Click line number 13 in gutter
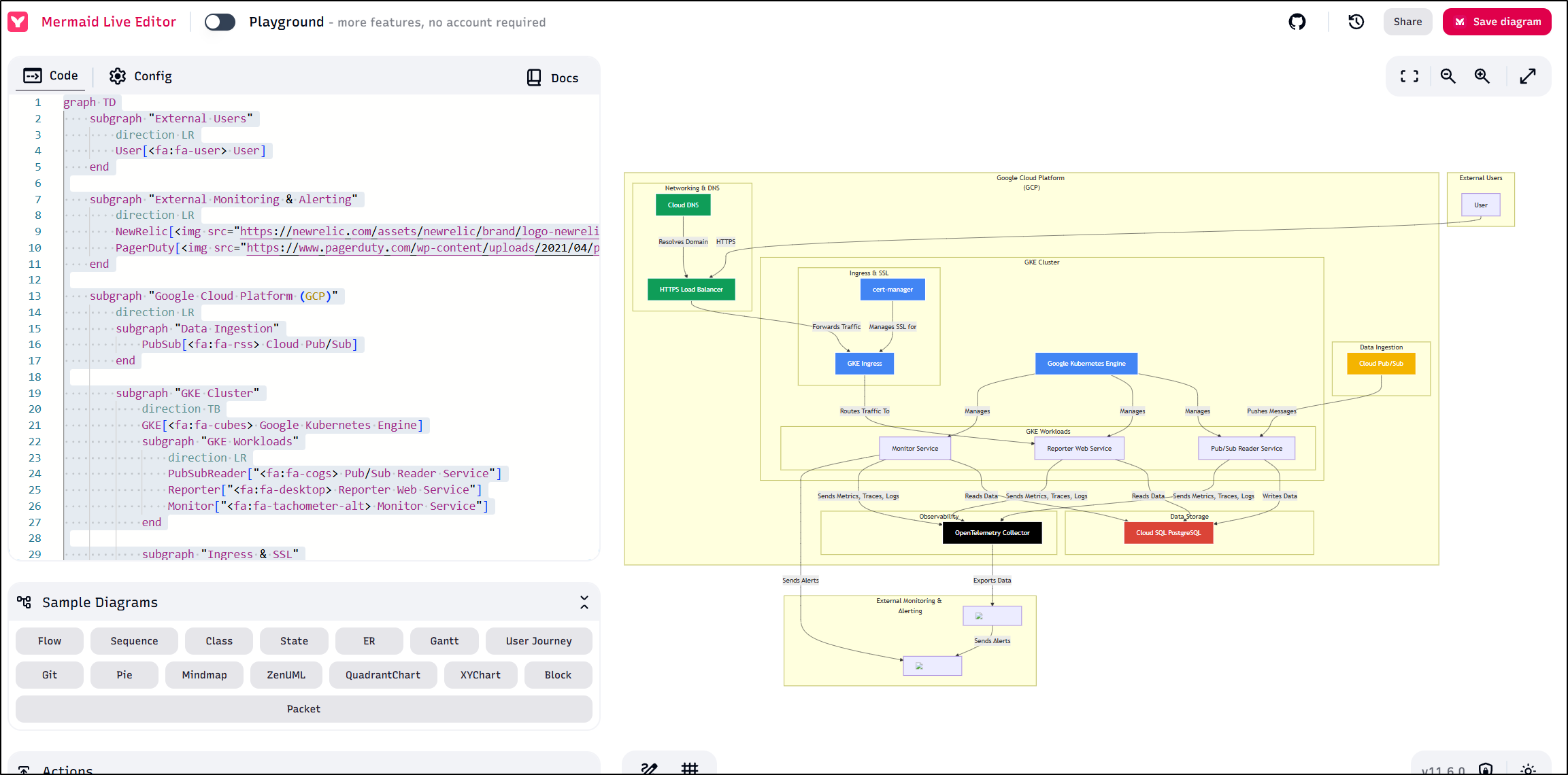Screen dimensions: 1568x775 (35, 296)
